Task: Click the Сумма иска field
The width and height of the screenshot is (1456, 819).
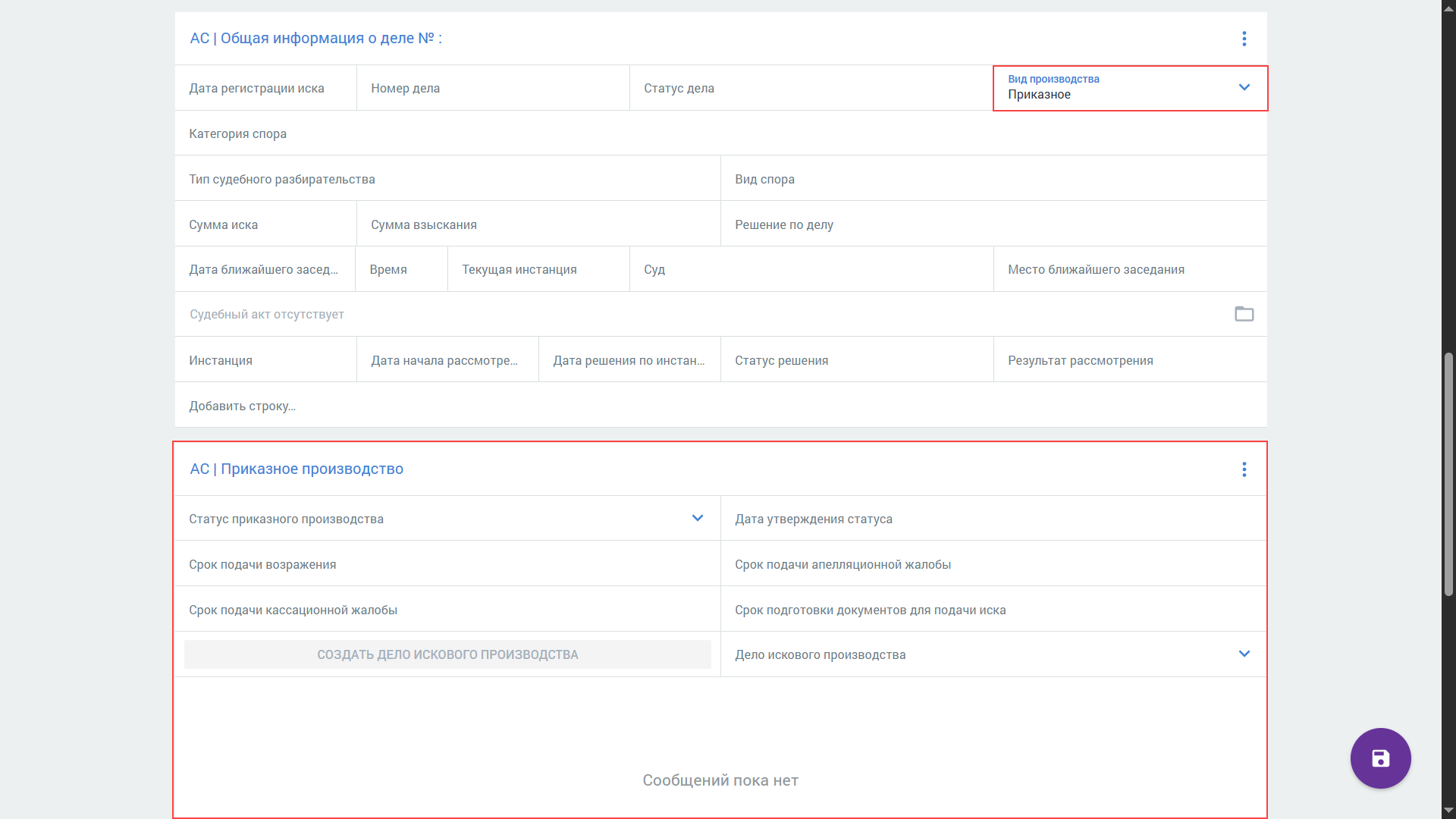Action: click(x=265, y=224)
